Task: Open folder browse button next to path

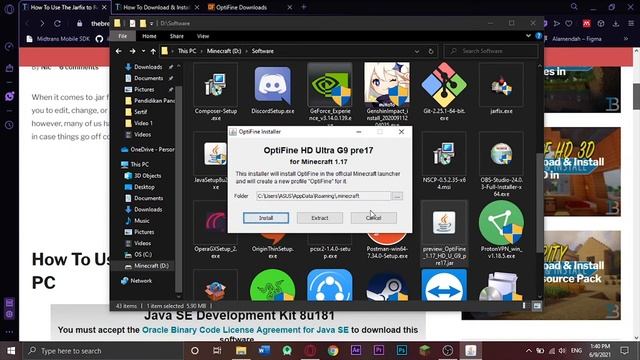Action: tap(397, 196)
